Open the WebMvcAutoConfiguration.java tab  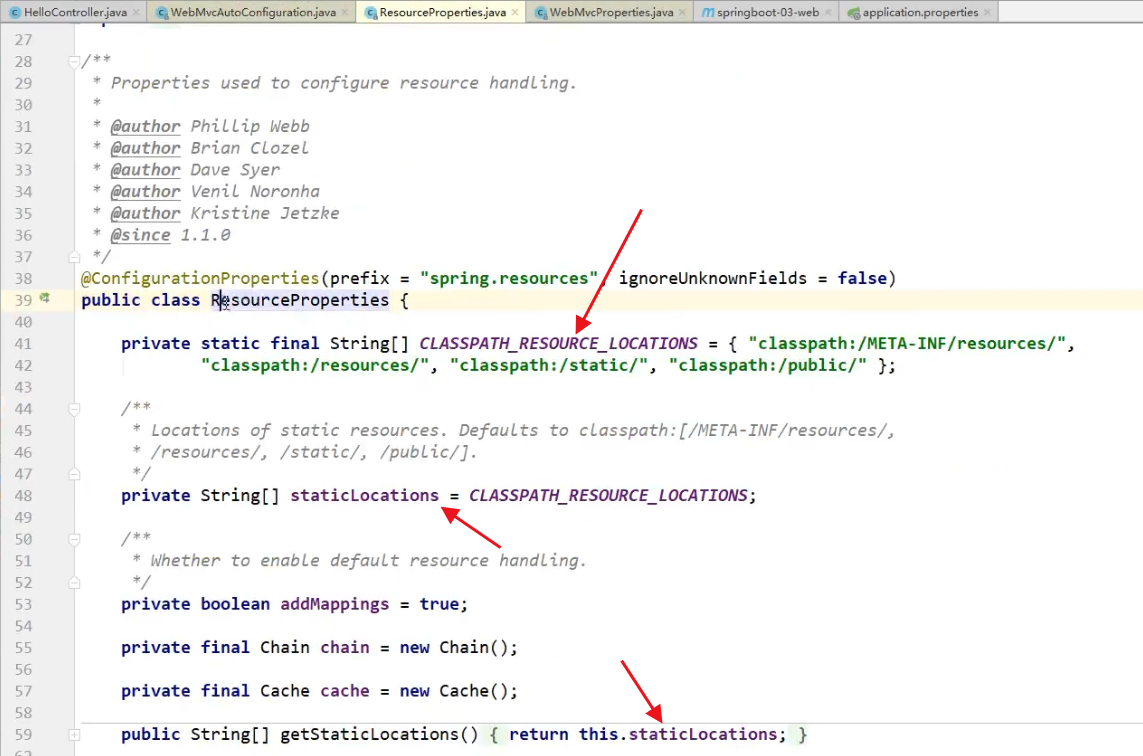click(x=253, y=12)
